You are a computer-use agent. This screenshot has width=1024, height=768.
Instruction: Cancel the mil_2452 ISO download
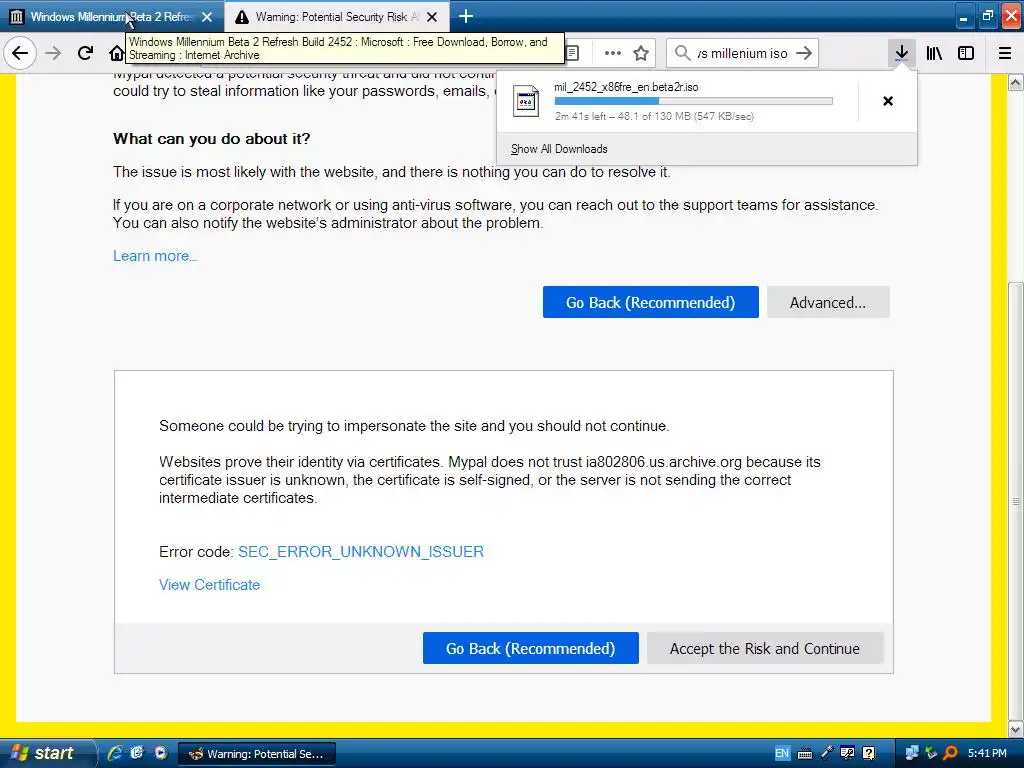click(x=888, y=101)
